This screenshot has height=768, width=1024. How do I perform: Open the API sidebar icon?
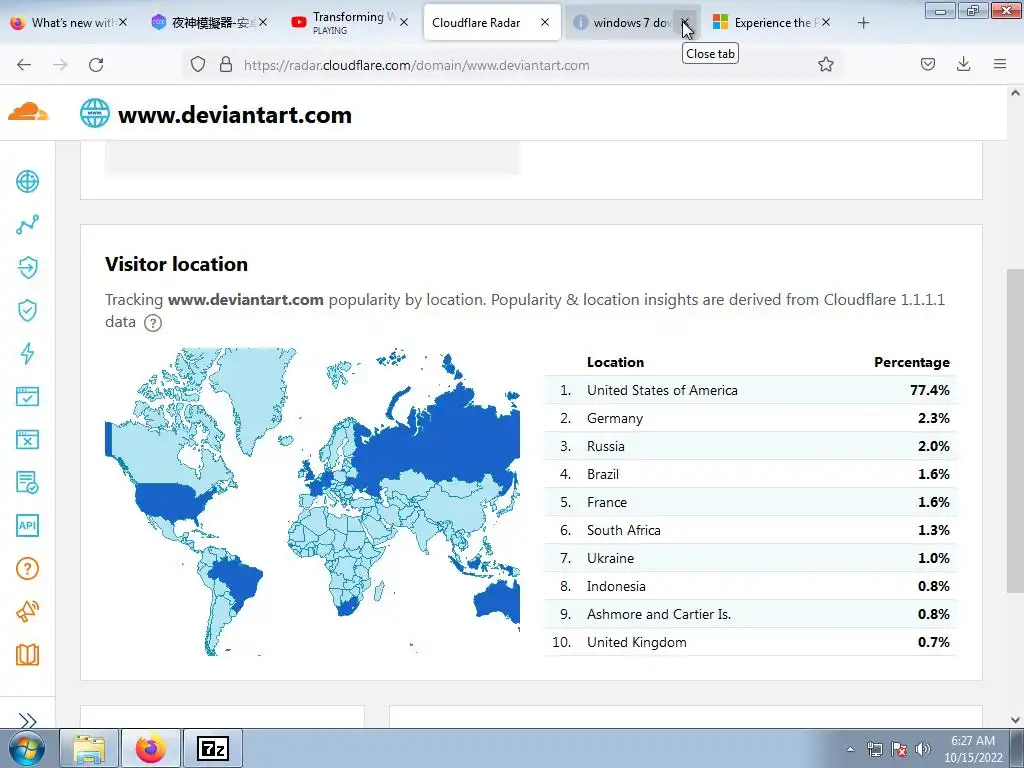pos(27,526)
